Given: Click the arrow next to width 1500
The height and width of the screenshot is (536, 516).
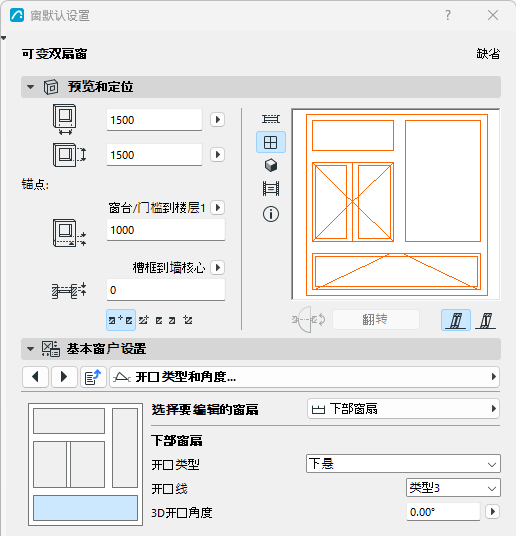Looking at the screenshot, I should pyautogui.click(x=217, y=120).
